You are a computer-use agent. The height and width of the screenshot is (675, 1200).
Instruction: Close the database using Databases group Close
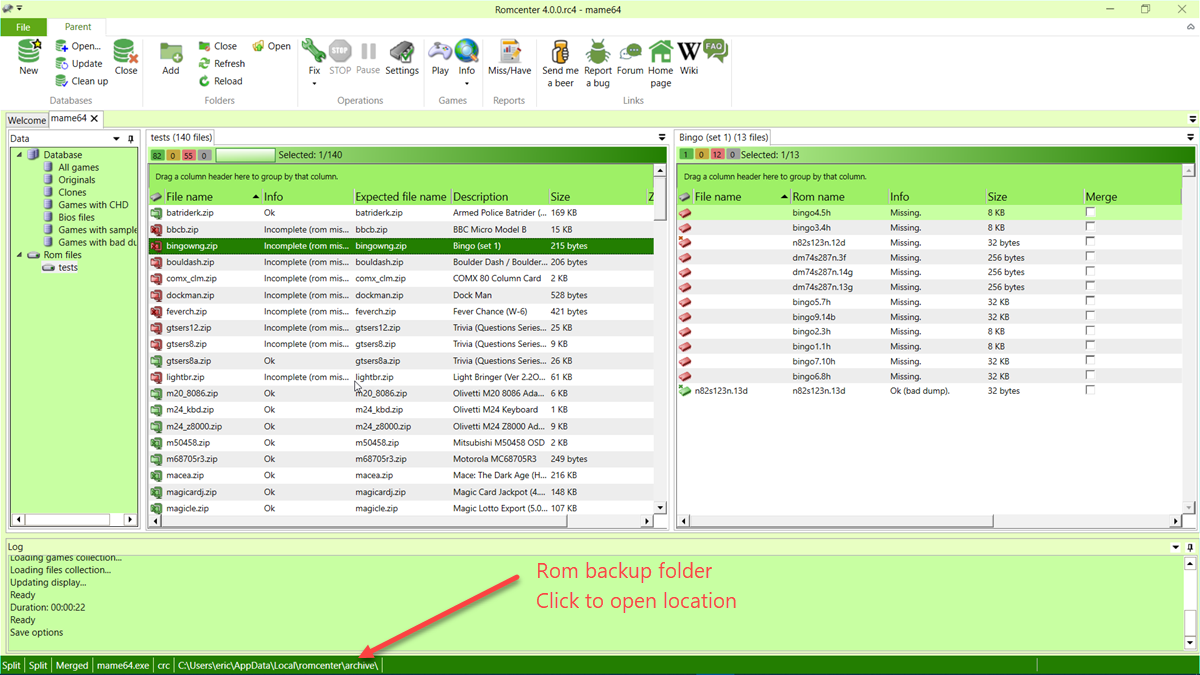point(126,57)
